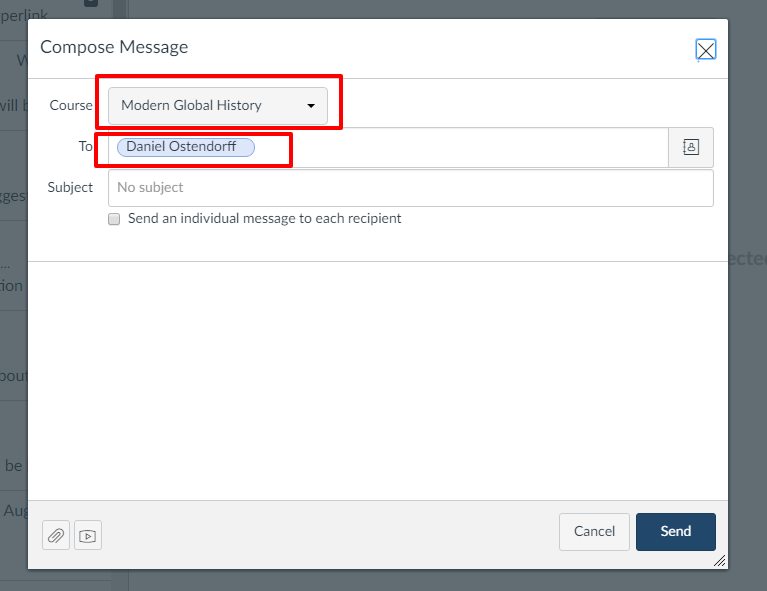Viewport: 767px width, 591px height.
Task: Click the 'Subject' field label
Action: [x=70, y=187]
